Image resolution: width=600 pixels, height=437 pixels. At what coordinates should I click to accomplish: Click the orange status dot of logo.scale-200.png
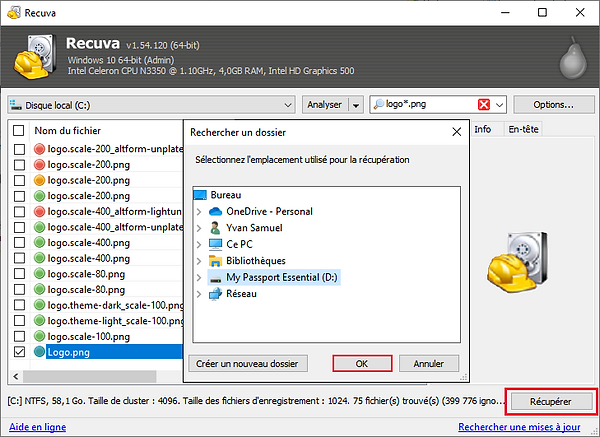tap(39, 180)
